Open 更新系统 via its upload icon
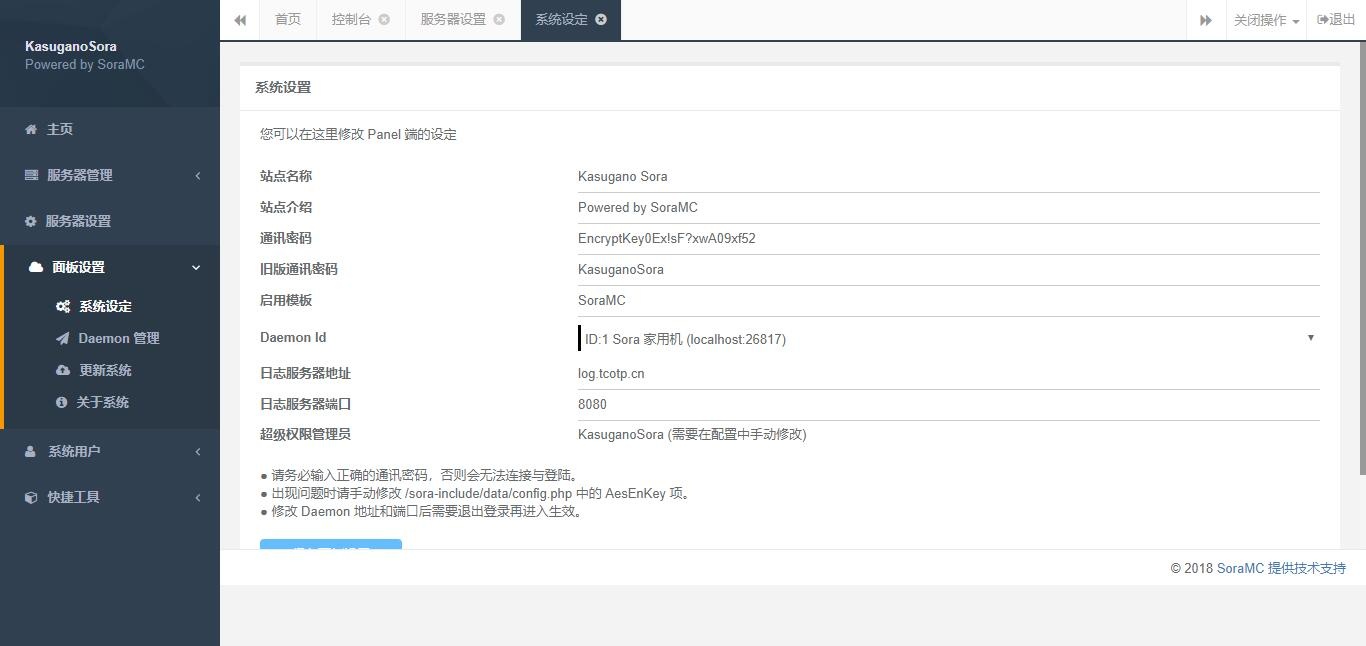Image resolution: width=1366 pixels, height=646 pixels. 63,370
